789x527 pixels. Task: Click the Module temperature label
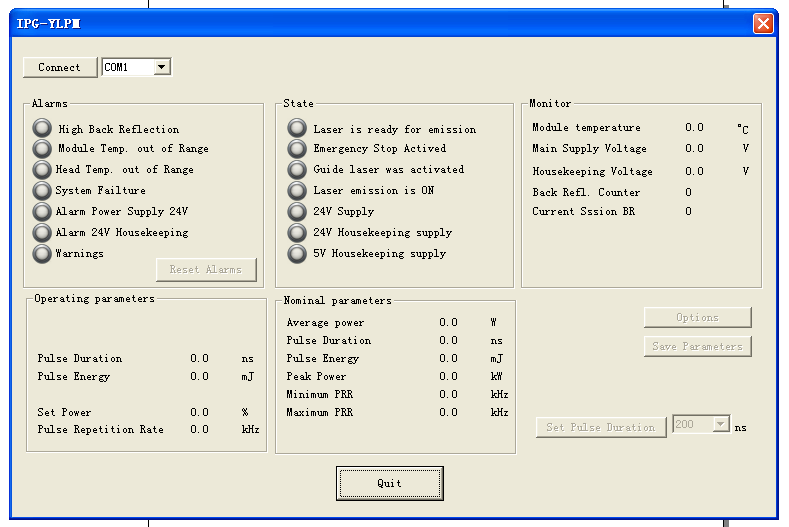click(586, 128)
